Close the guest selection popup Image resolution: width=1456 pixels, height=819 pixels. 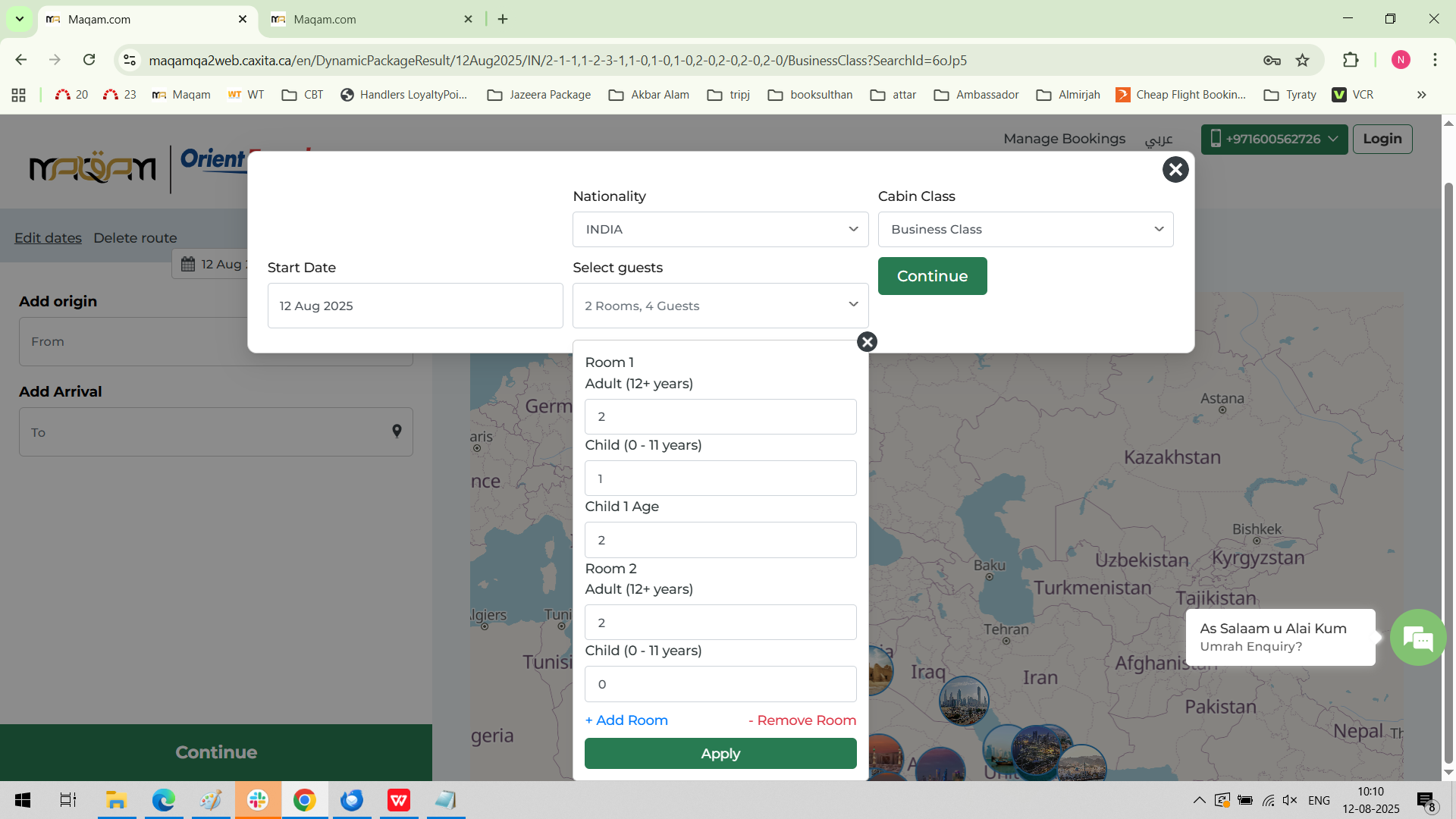point(867,342)
